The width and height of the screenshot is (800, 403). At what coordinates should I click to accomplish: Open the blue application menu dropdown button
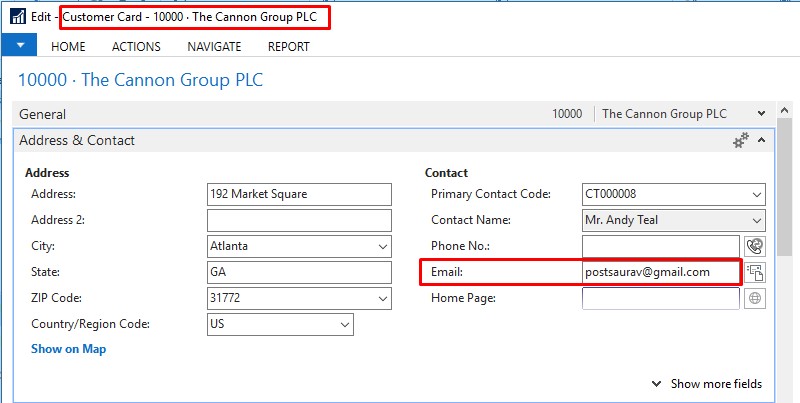[x=20, y=46]
